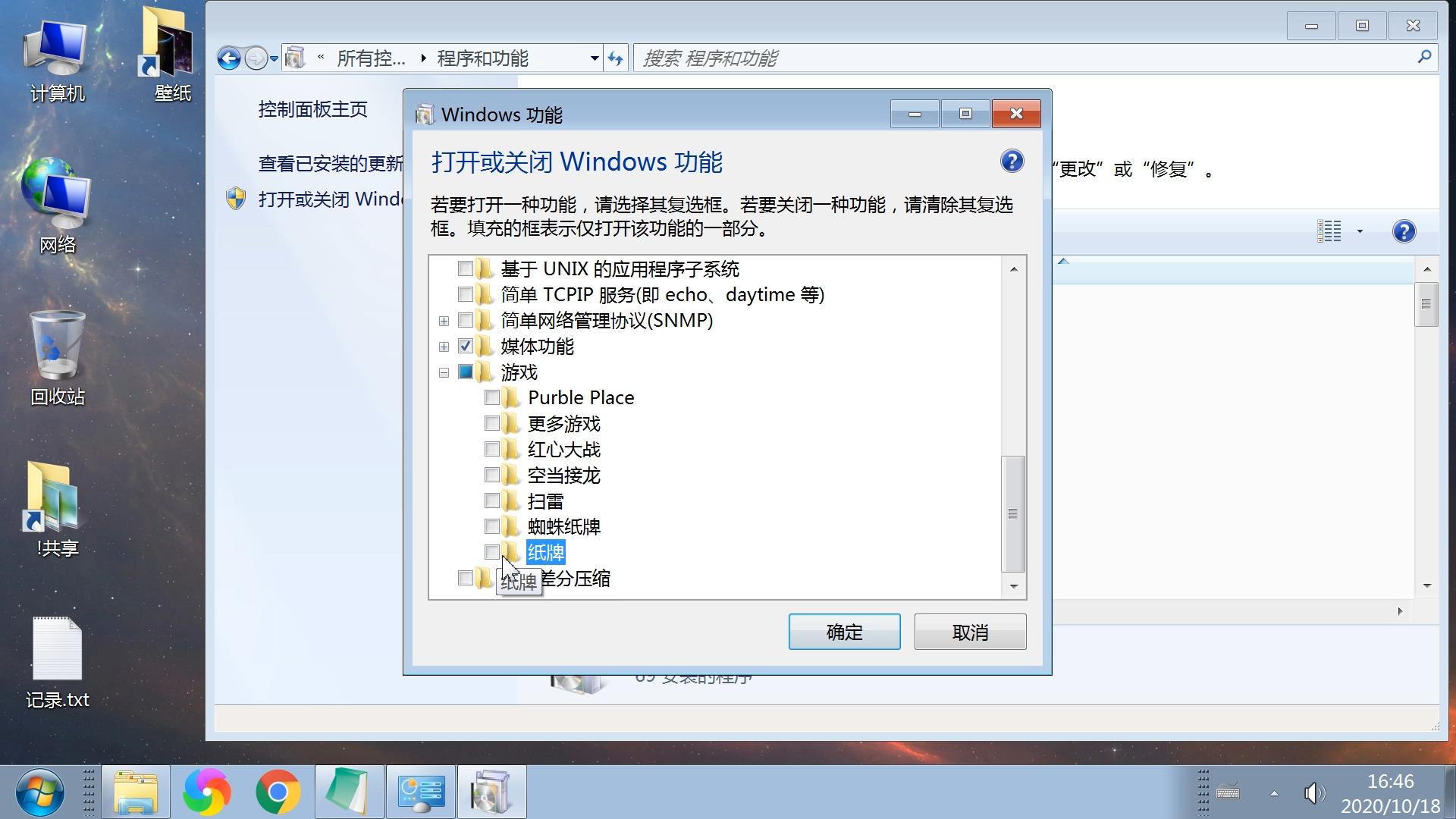Click the help icon in Windows 功能 dialog

(x=1012, y=162)
